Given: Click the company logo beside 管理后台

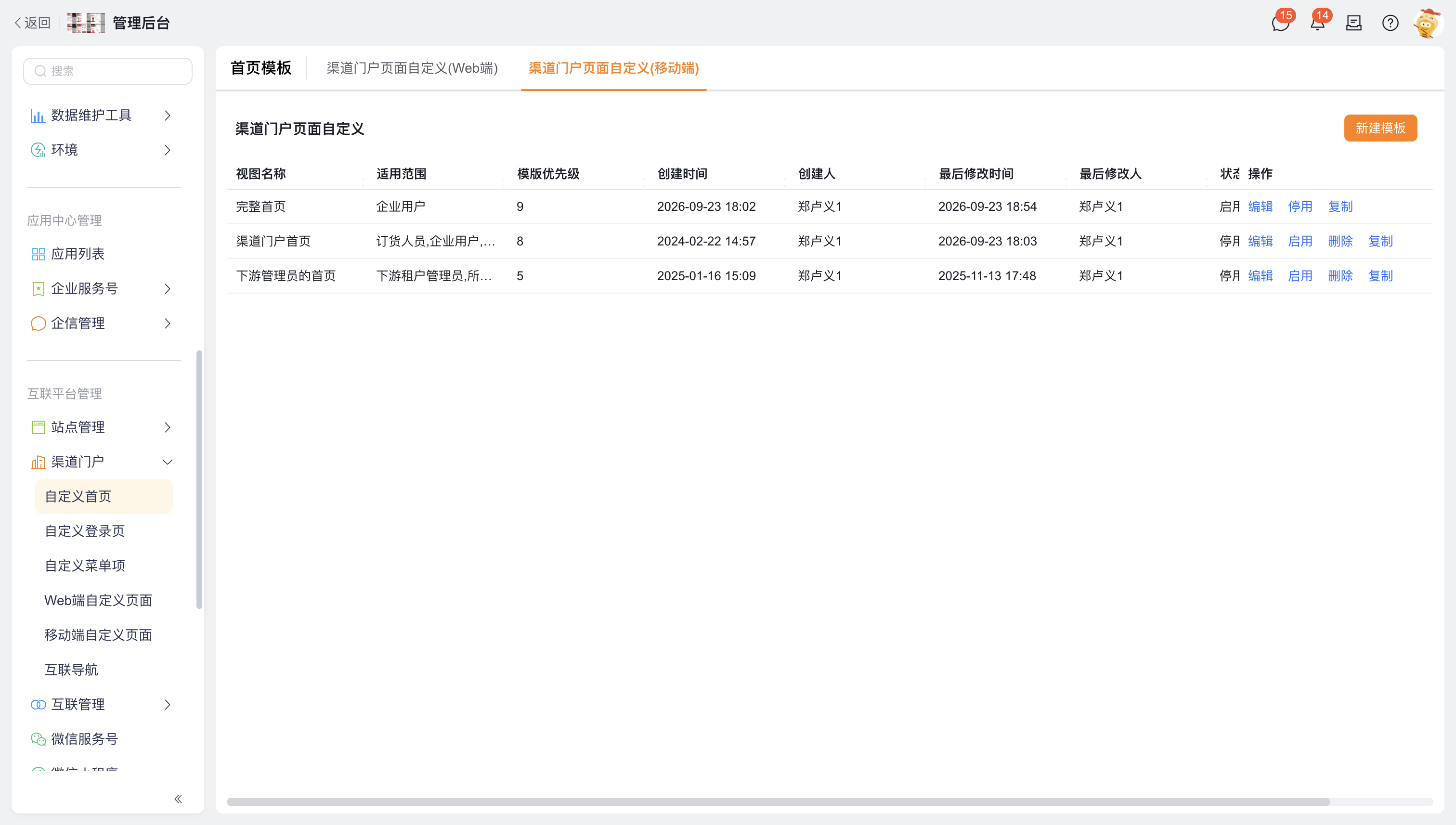Looking at the screenshot, I should click(x=86, y=23).
